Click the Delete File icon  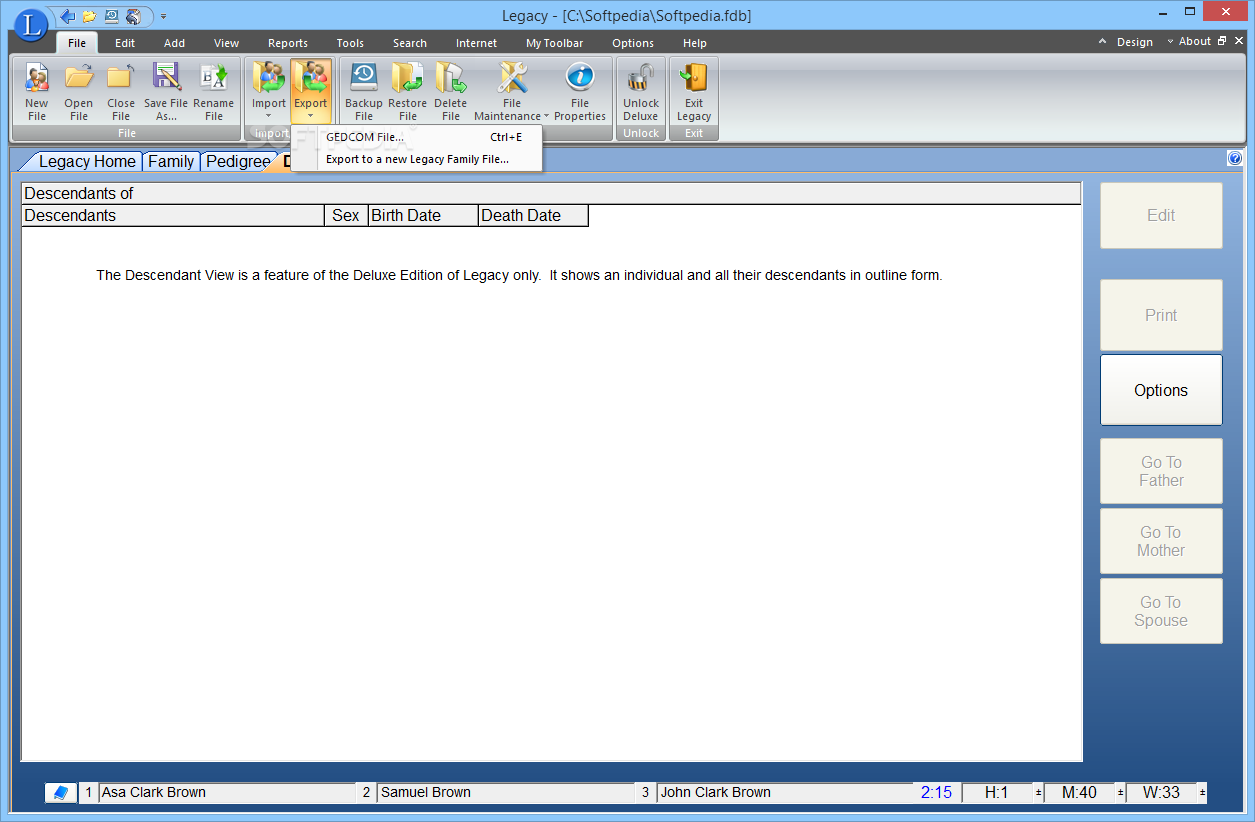(x=450, y=77)
